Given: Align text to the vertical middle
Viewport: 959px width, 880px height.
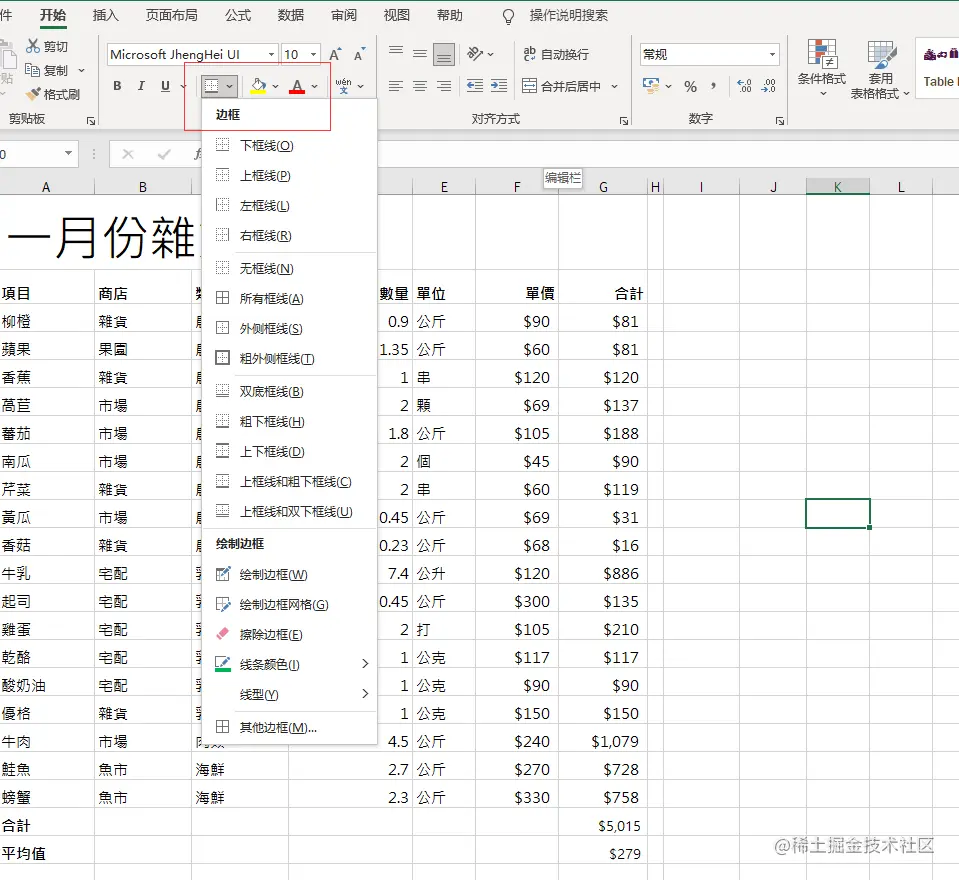Looking at the screenshot, I should click(x=420, y=54).
